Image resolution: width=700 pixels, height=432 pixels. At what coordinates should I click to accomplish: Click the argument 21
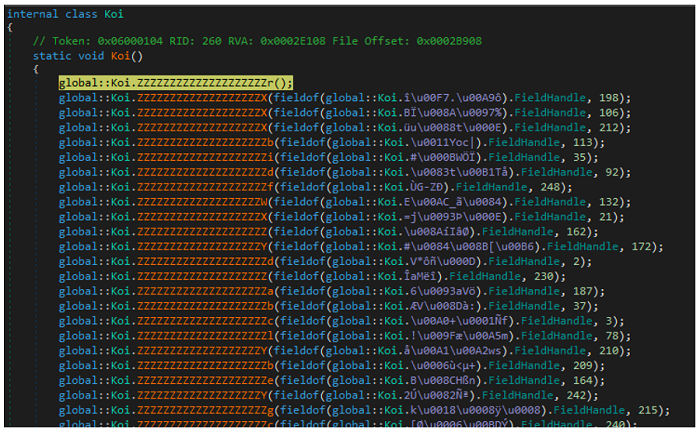click(x=605, y=217)
